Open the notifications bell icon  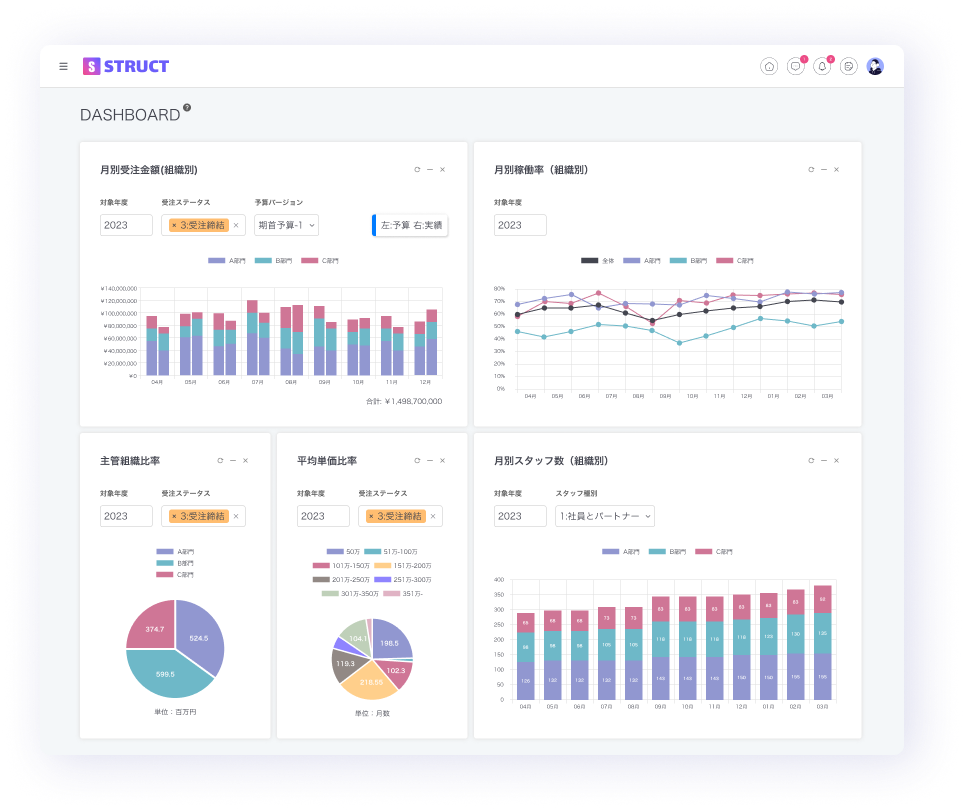click(822, 67)
